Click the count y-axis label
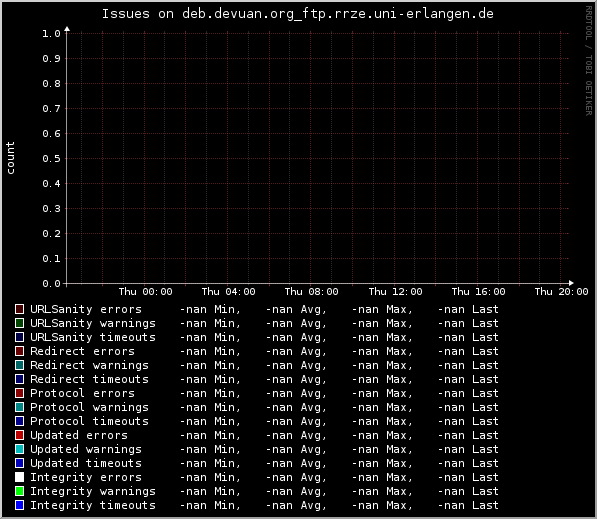Image resolution: width=597 pixels, height=519 pixels. (10, 158)
